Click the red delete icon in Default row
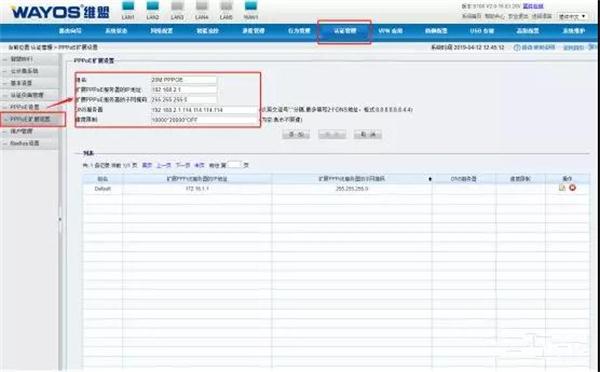The height and width of the screenshot is (372, 600). tap(572, 188)
